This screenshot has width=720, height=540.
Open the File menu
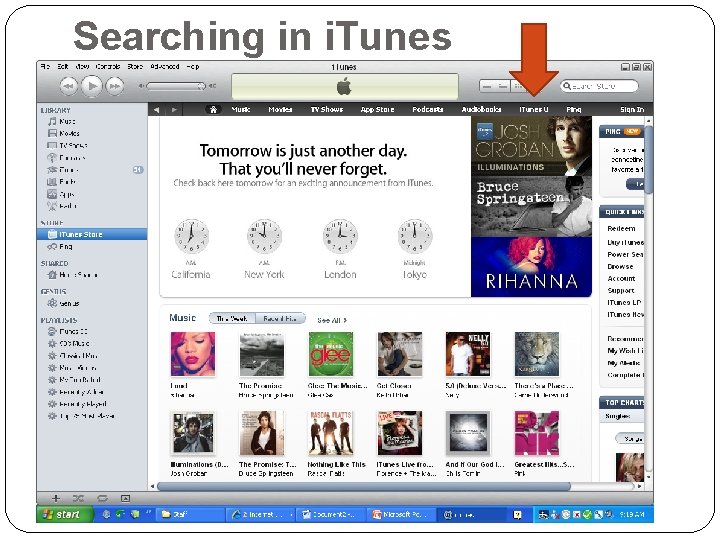[45, 67]
